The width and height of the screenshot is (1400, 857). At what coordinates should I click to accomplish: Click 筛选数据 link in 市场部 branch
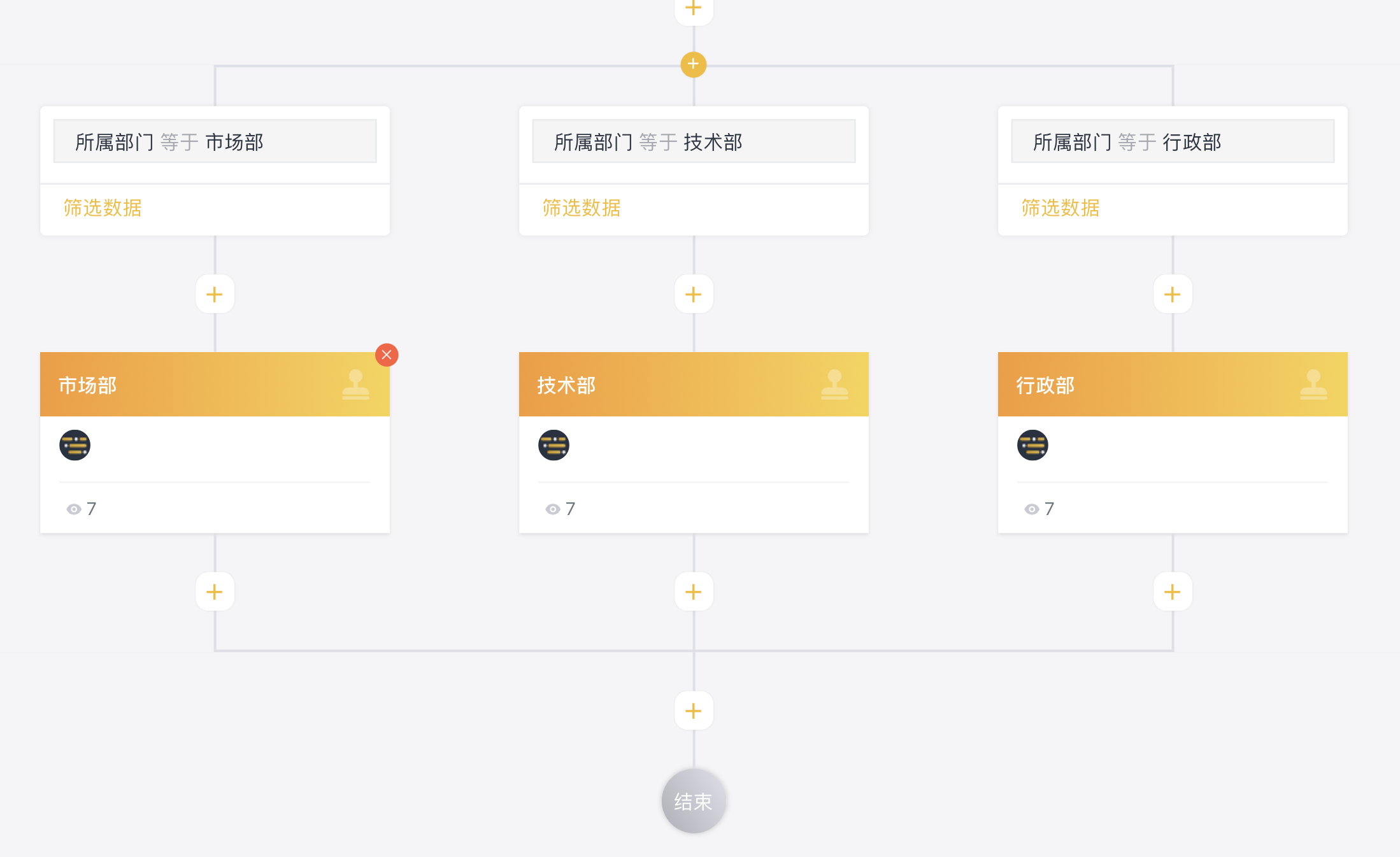pos(103,208)
